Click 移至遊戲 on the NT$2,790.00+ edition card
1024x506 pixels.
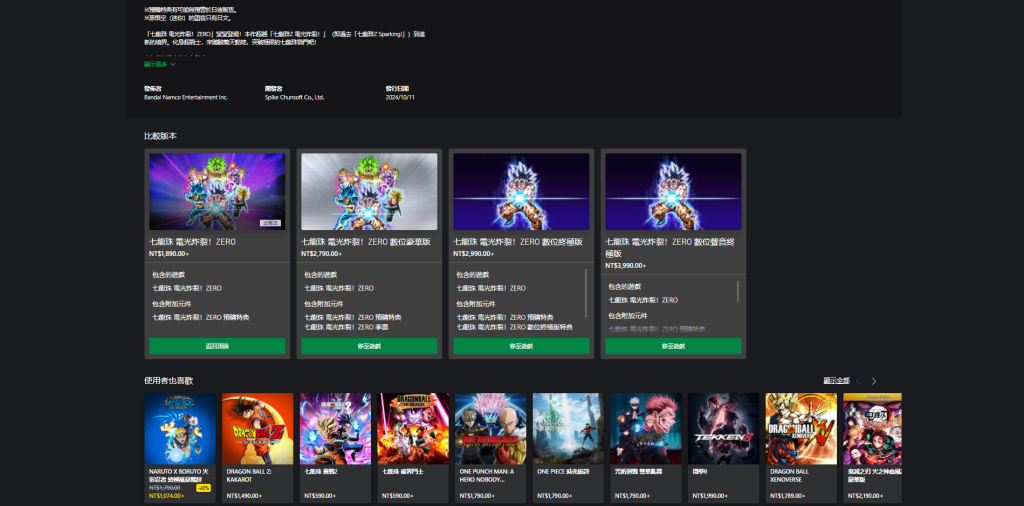pos(369,346)
